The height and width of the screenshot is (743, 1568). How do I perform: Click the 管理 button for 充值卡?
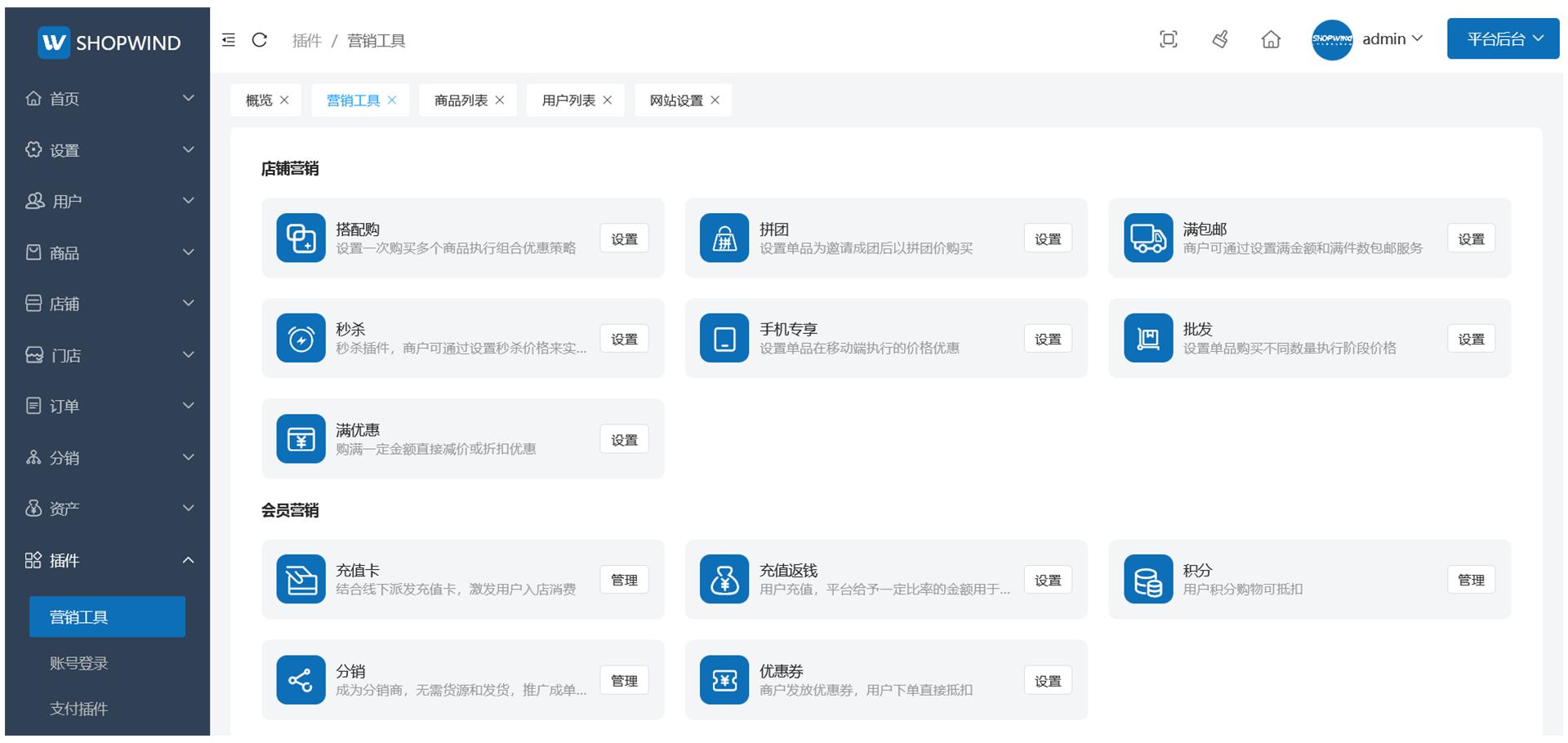pos(624,580)
